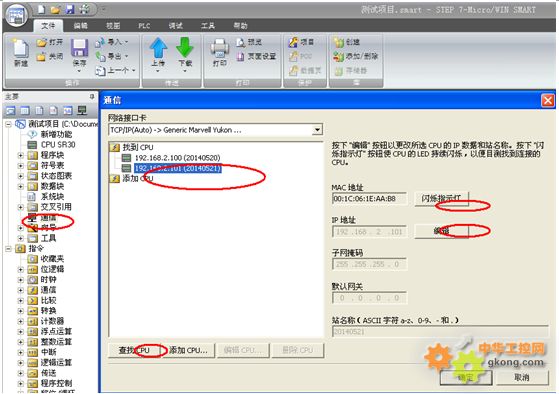
Task: Click the 创建 library button
Action: click(347, 42)
